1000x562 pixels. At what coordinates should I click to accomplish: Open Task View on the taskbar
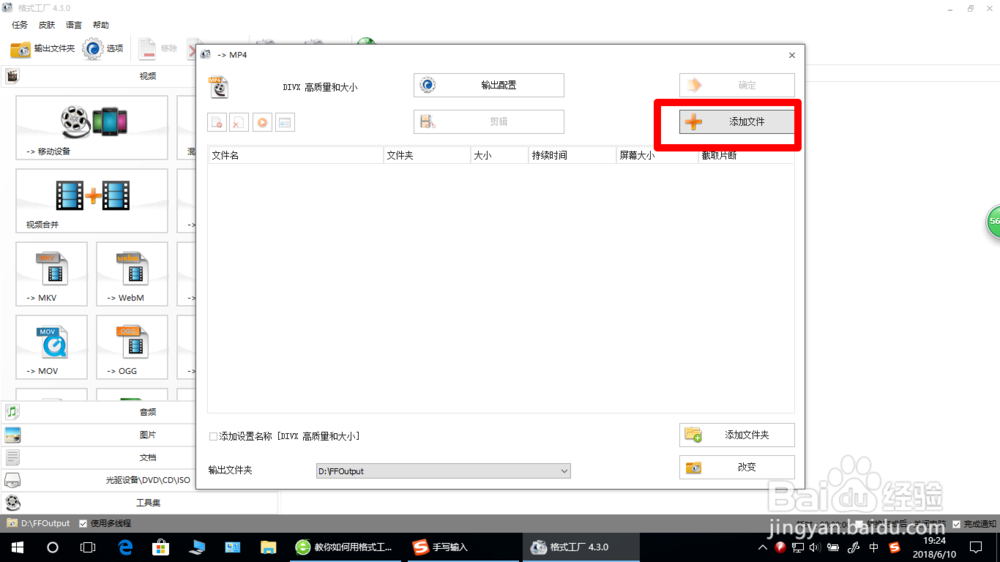(88, 547)
